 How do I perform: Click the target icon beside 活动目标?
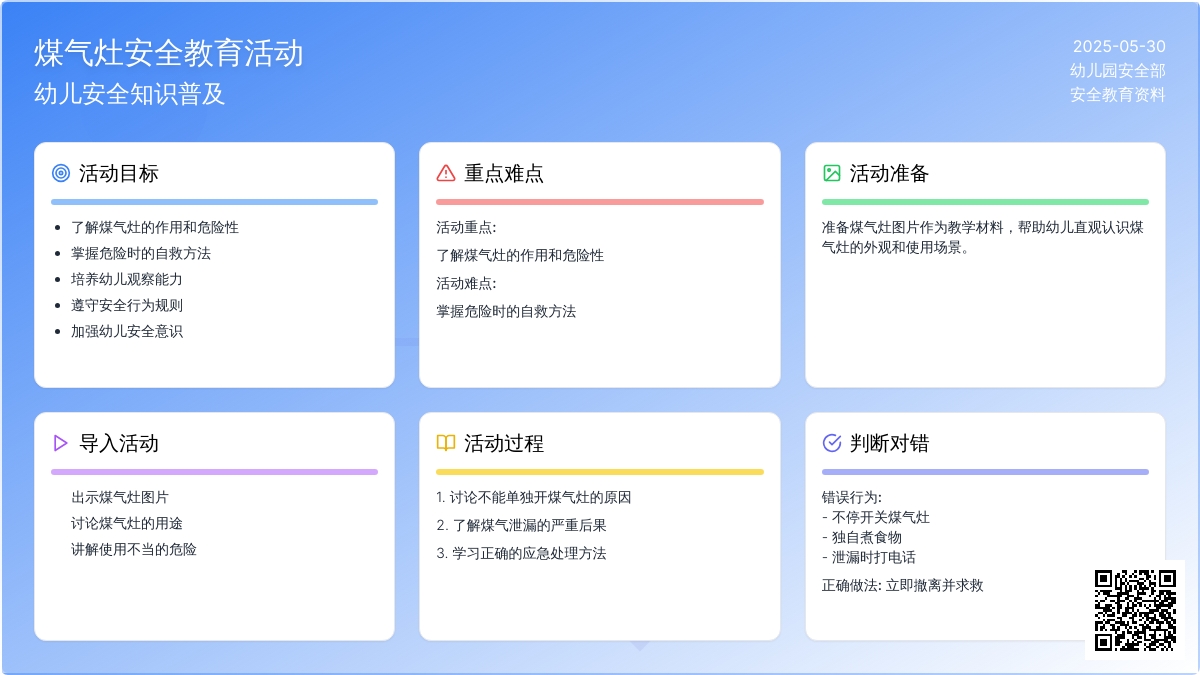(x=61, y=173)
